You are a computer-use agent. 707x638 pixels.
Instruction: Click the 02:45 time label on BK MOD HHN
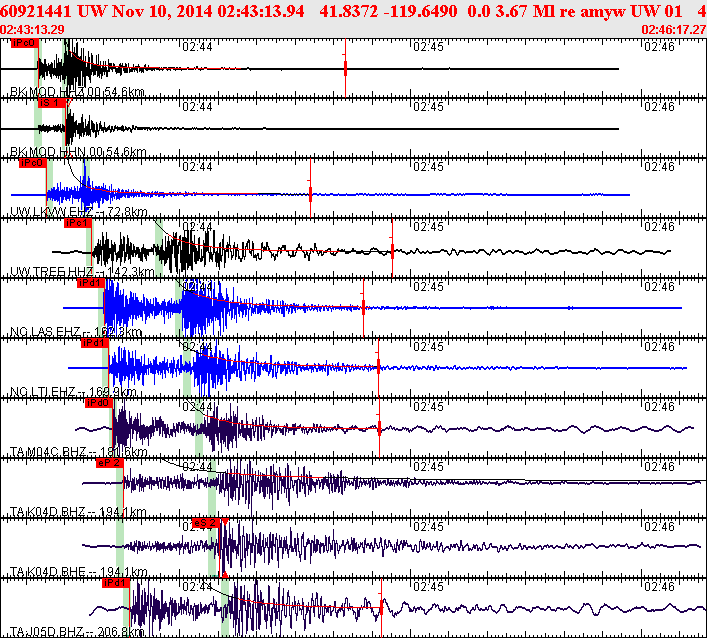(428, 107)
